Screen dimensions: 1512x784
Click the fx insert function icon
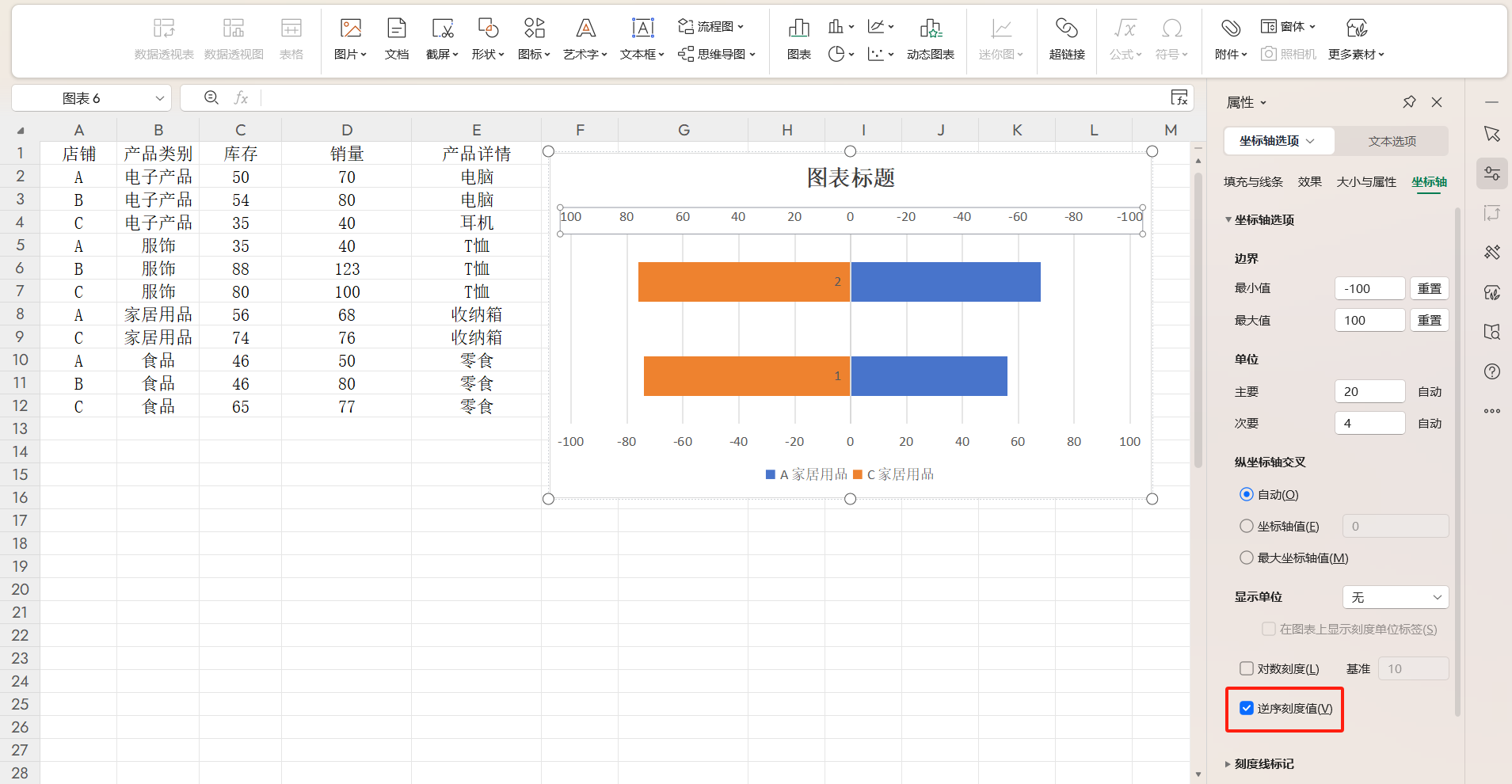[x=242, y=97]
